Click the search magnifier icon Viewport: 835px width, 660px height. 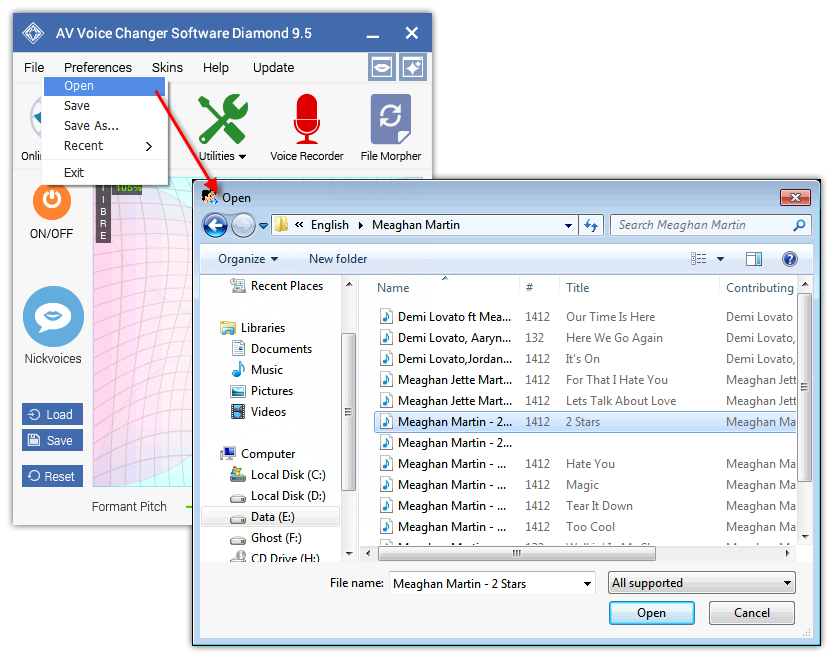click(799, 225)
